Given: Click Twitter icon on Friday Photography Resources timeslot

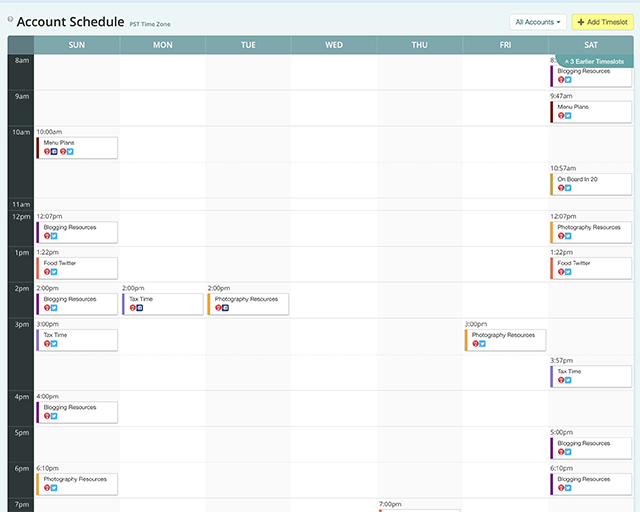Looking at the screenshot, I should [x=483, y=344].
